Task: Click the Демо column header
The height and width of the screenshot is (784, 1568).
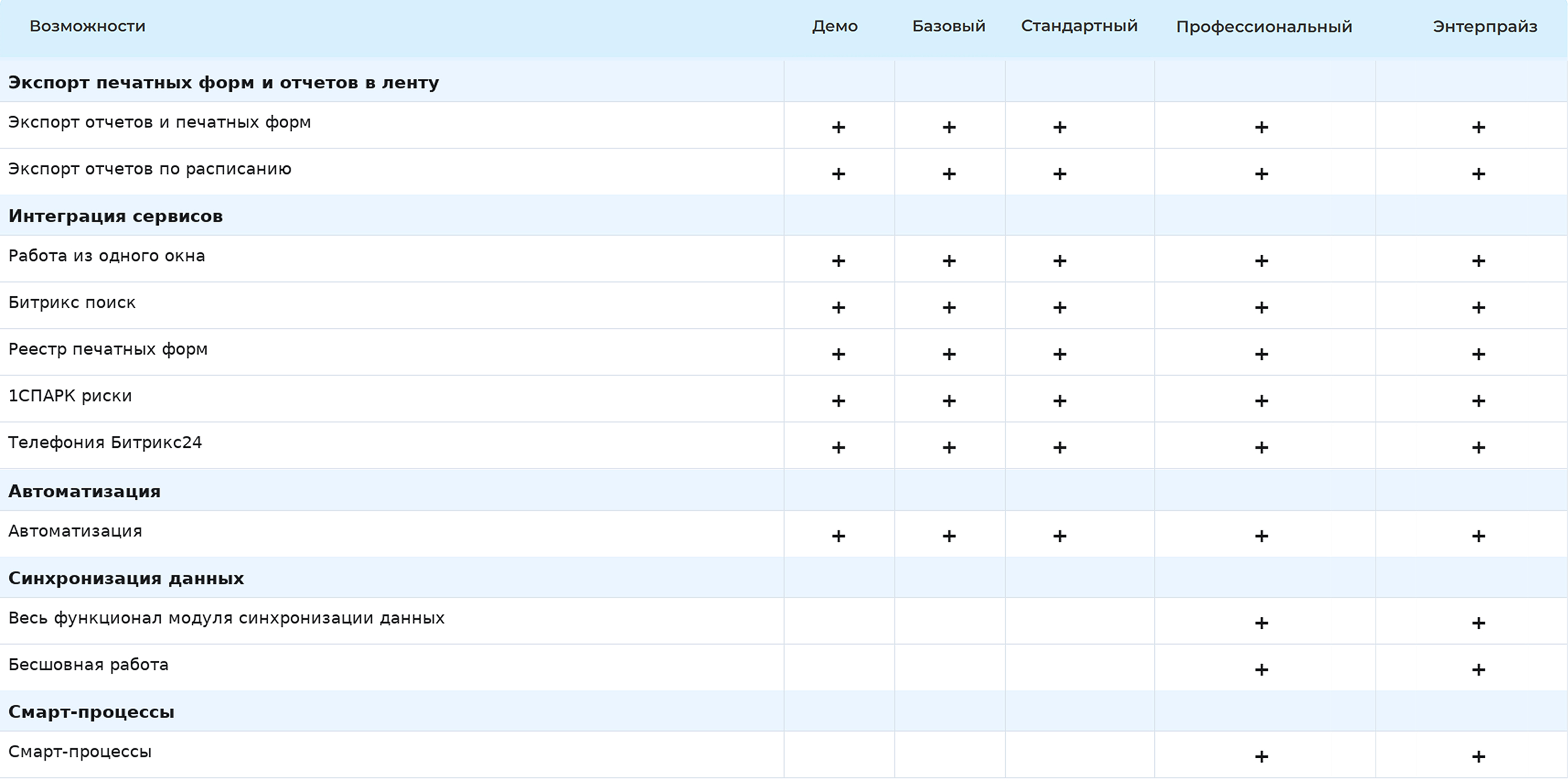Action: pyautogui.click(x=835, y=26)
